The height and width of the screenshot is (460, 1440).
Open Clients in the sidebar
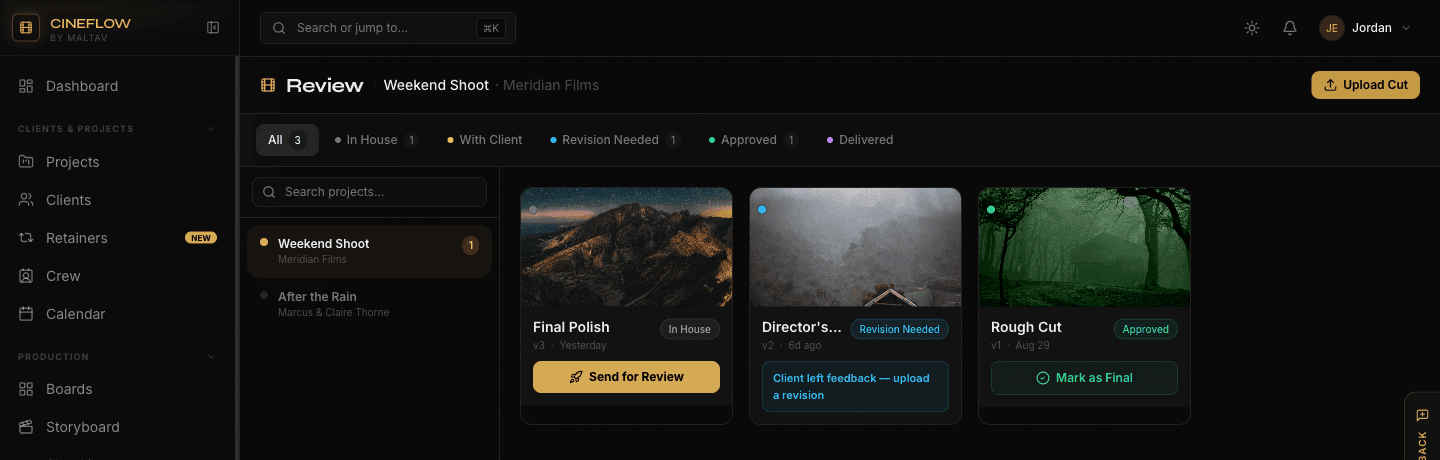point(119,200)
